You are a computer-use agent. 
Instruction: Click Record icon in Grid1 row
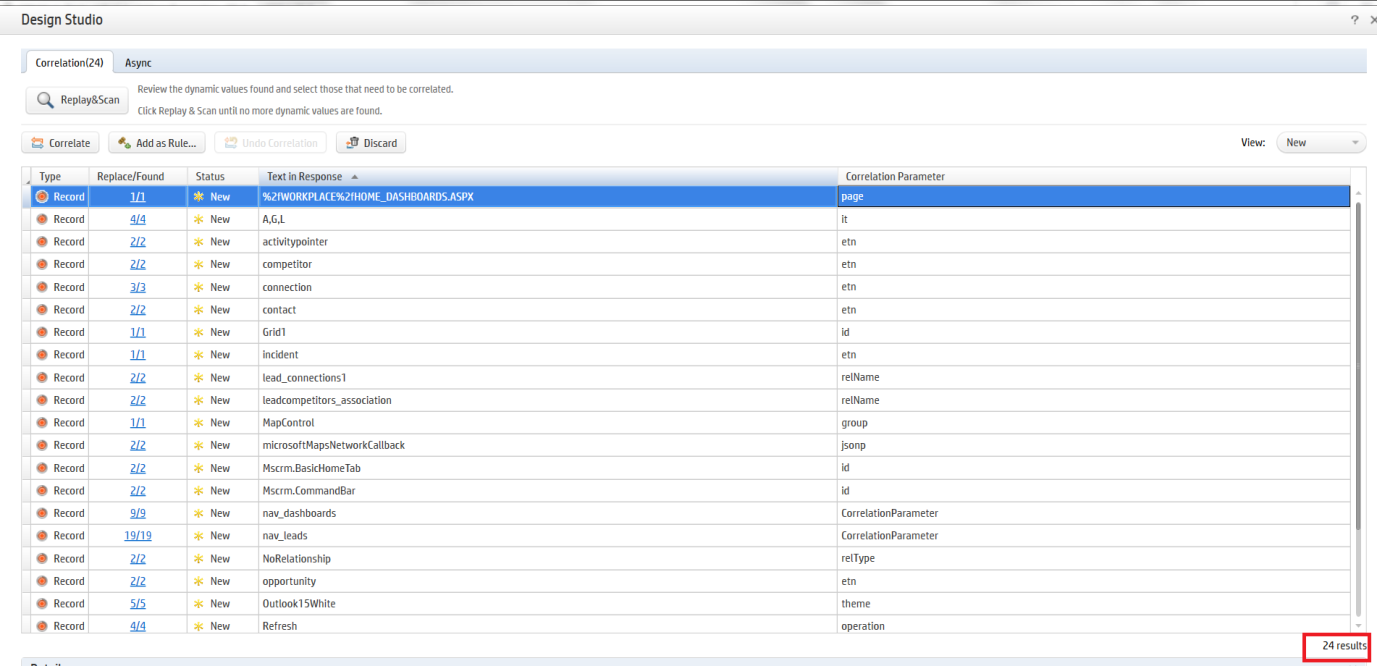42,332
